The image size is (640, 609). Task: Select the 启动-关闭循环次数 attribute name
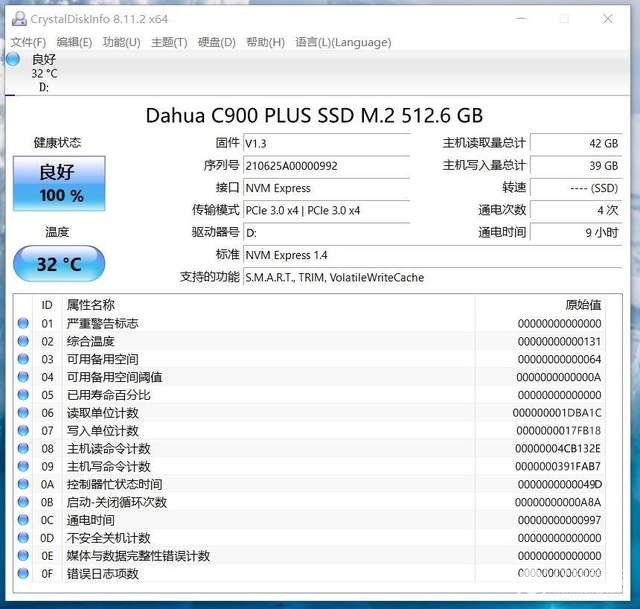pyautogui.click(x=117, y=502)
